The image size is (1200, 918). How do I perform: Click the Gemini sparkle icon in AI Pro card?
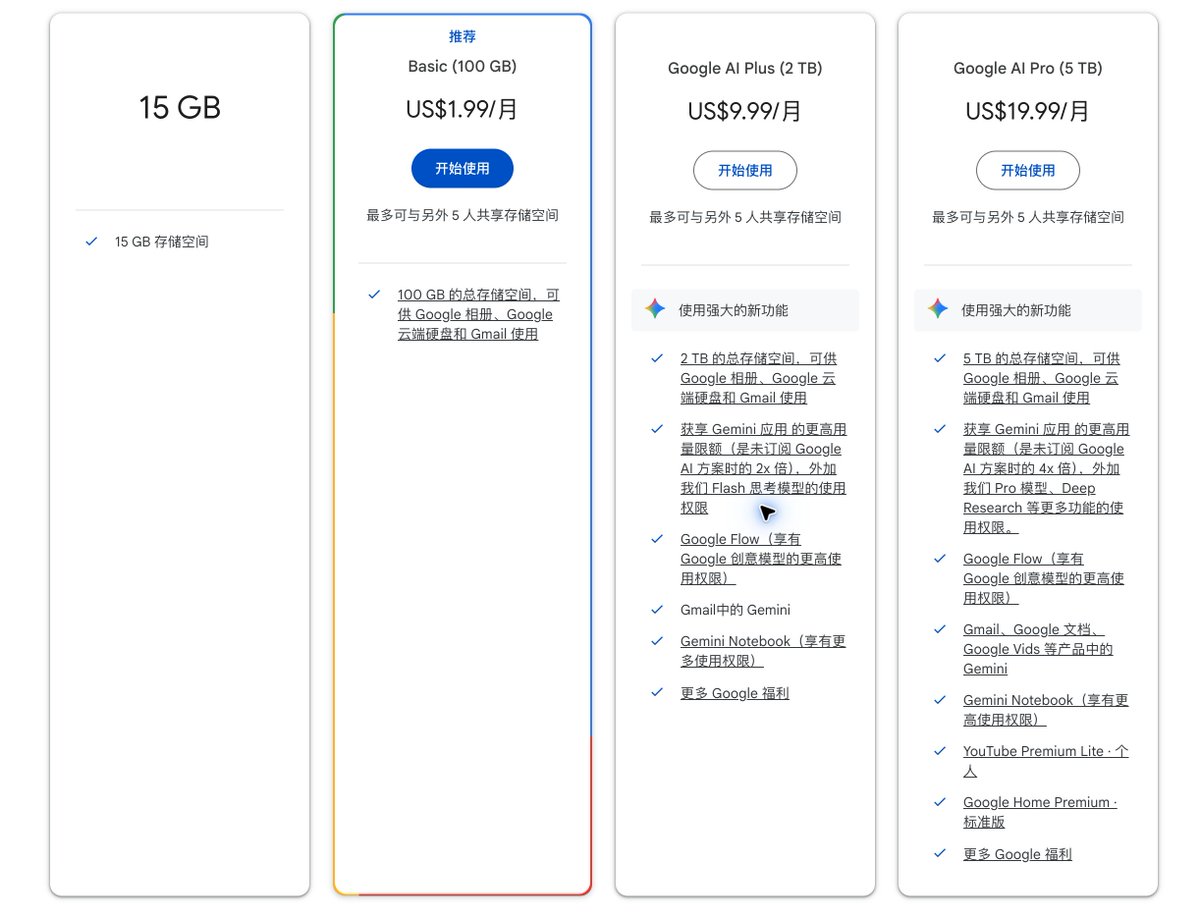937,309
